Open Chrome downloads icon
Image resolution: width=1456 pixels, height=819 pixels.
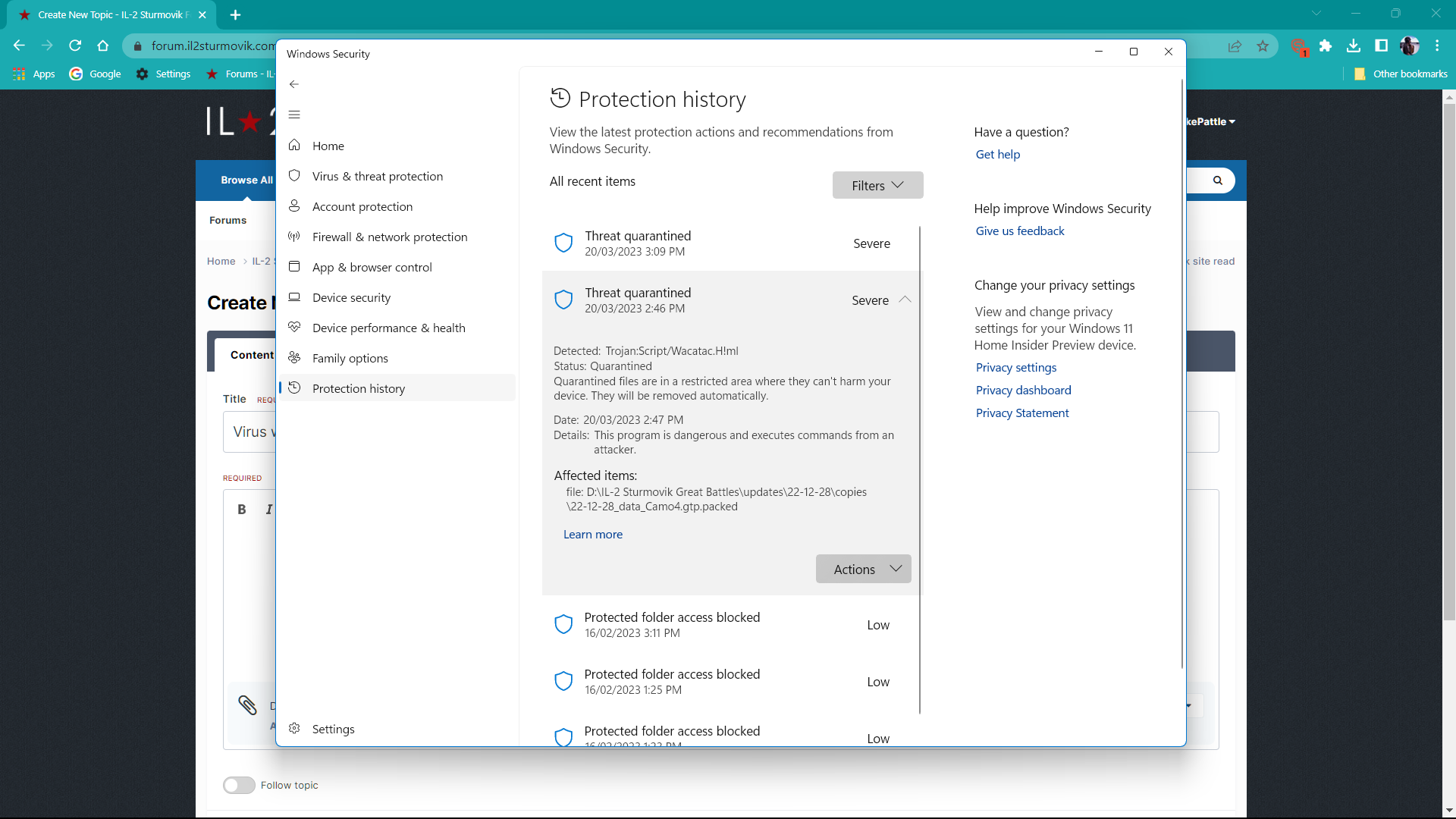[1354, 46]
